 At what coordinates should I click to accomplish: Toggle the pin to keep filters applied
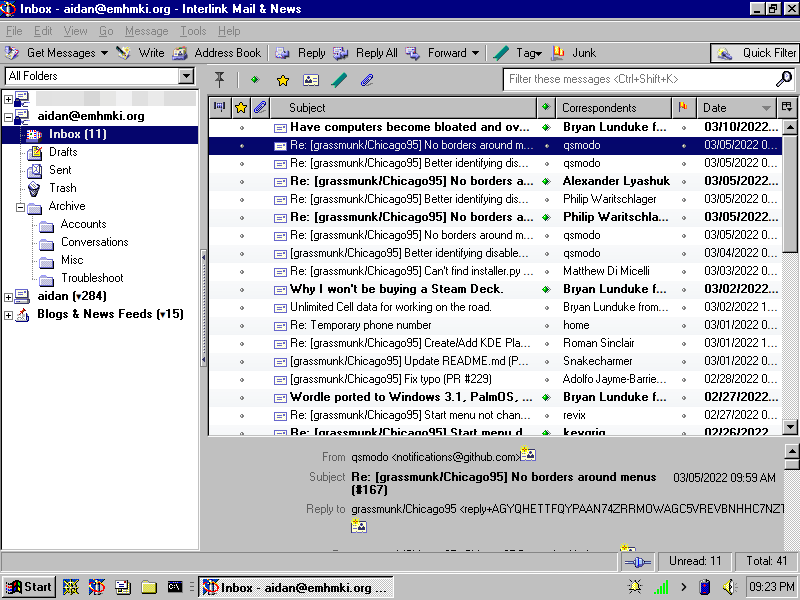coord(220,80)
